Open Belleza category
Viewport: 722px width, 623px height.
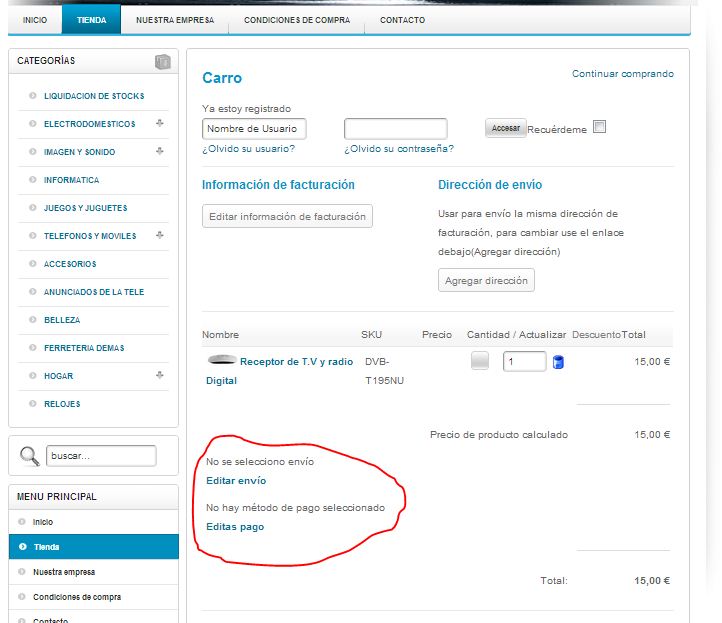point(62,320)
